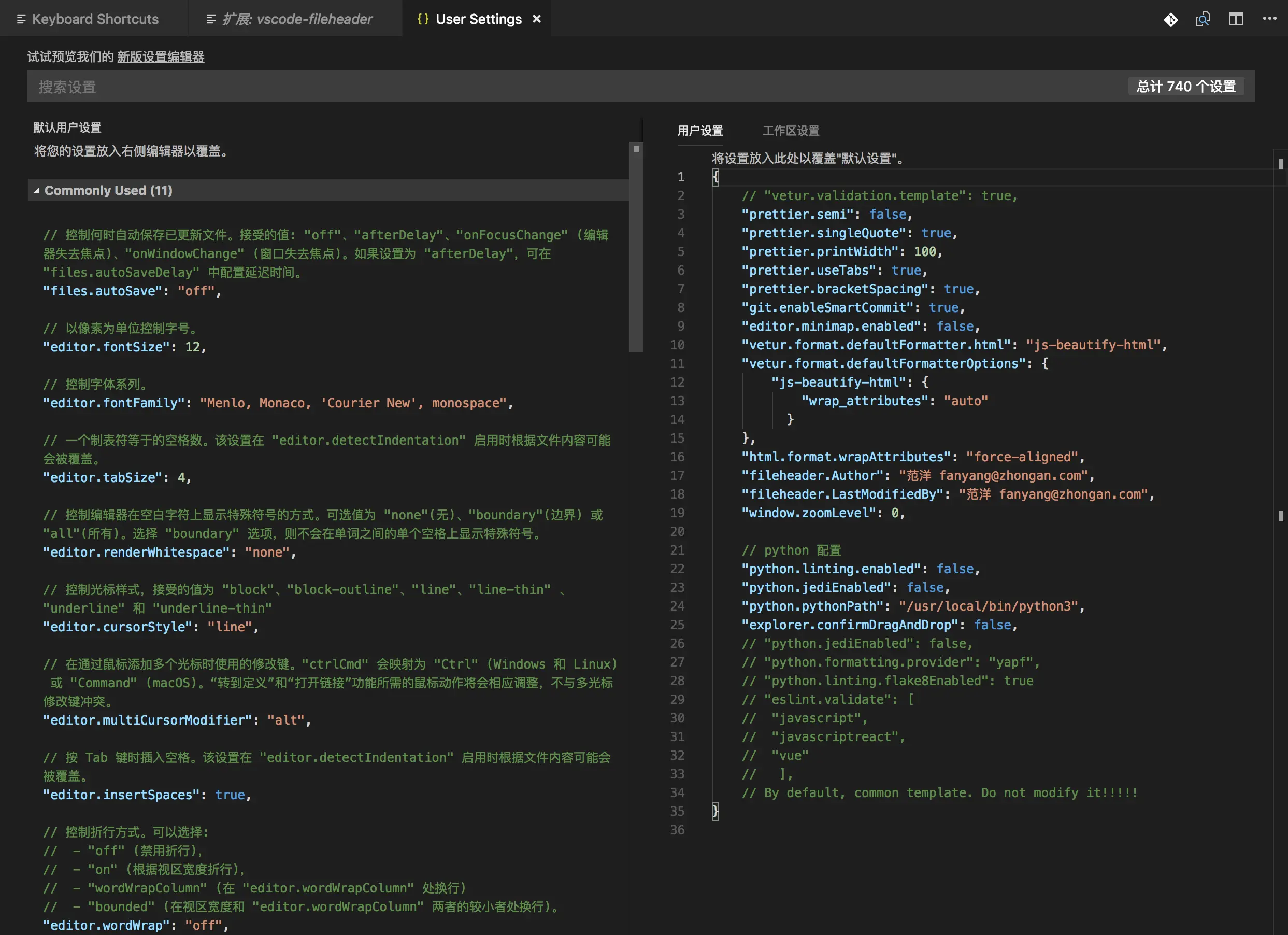Click the Git diamond icon in the editor toolbar

pos(1170,20)
